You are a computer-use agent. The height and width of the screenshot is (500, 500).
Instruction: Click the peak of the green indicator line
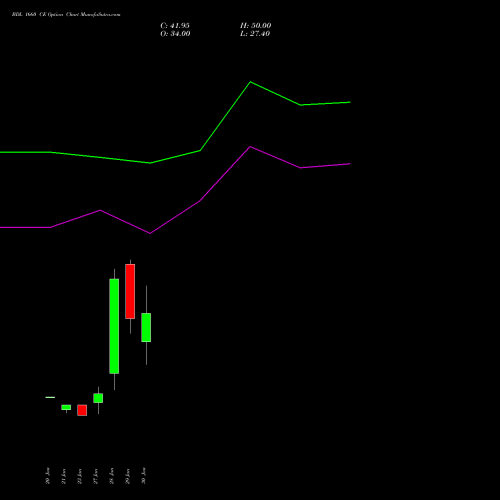pos(251,82)
